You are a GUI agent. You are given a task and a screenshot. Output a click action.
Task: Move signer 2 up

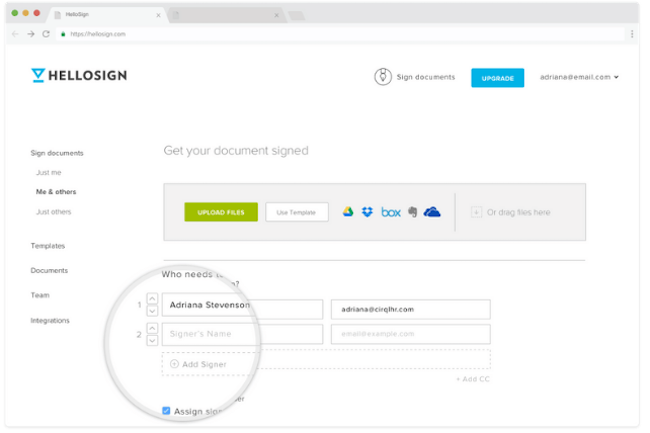pos(152,328)
